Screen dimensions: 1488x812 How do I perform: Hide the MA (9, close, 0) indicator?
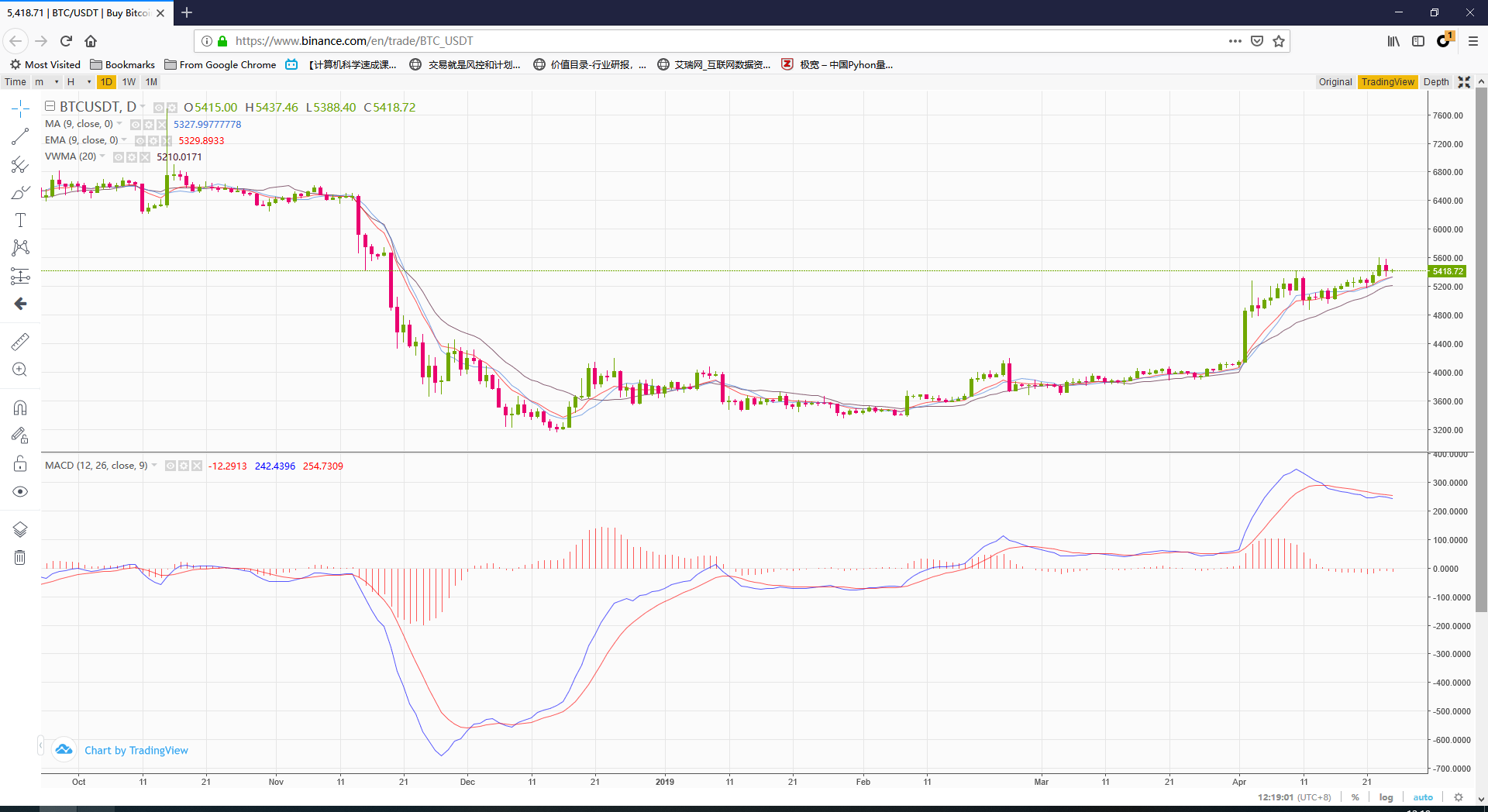[136, 125]
